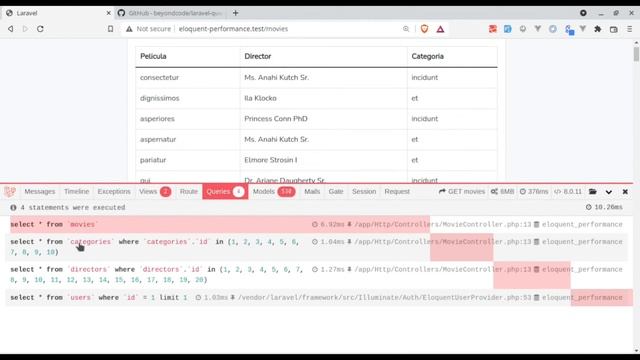Switch to the GitHub beyondcode tab
The image size is (640, 360).
[x=171, y=13]
